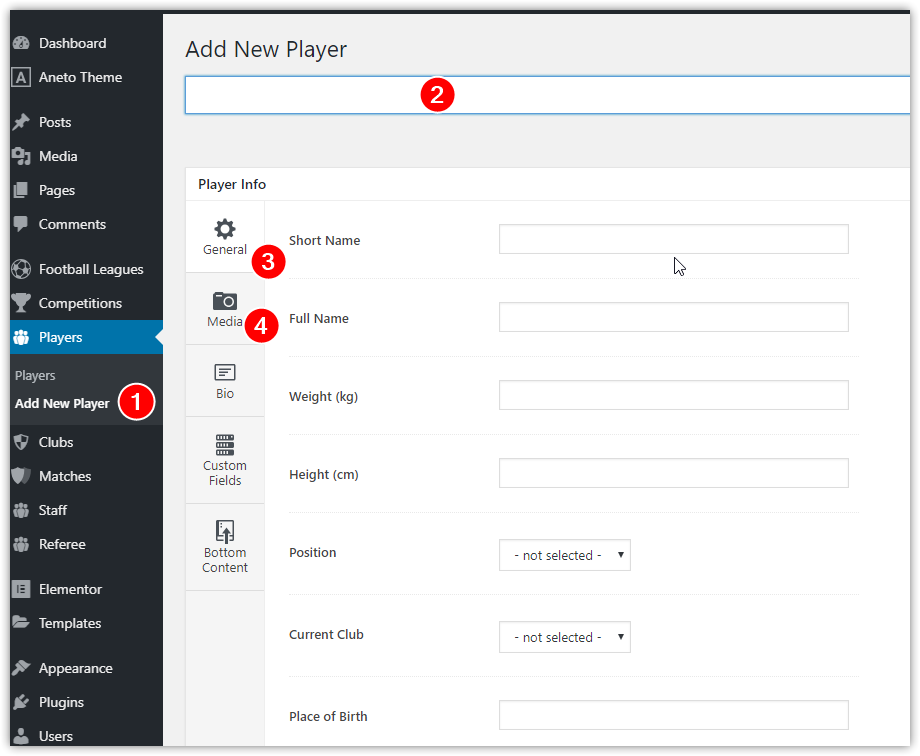The height and width of the screenshot is (756, 920).
Task: Open Aneto Theme menu label
Action: pos(80,77)
